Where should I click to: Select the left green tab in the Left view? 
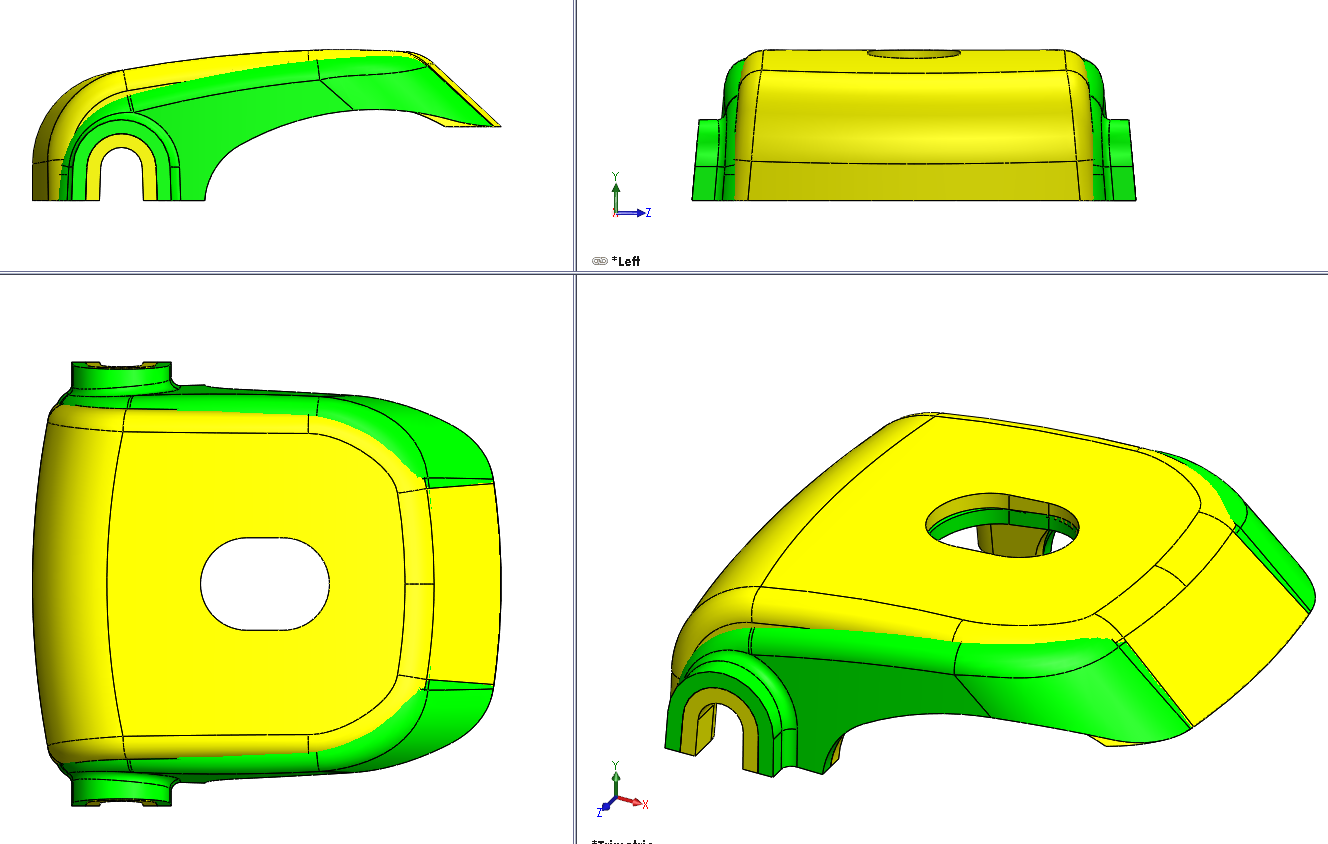click(x=710, y=160)
